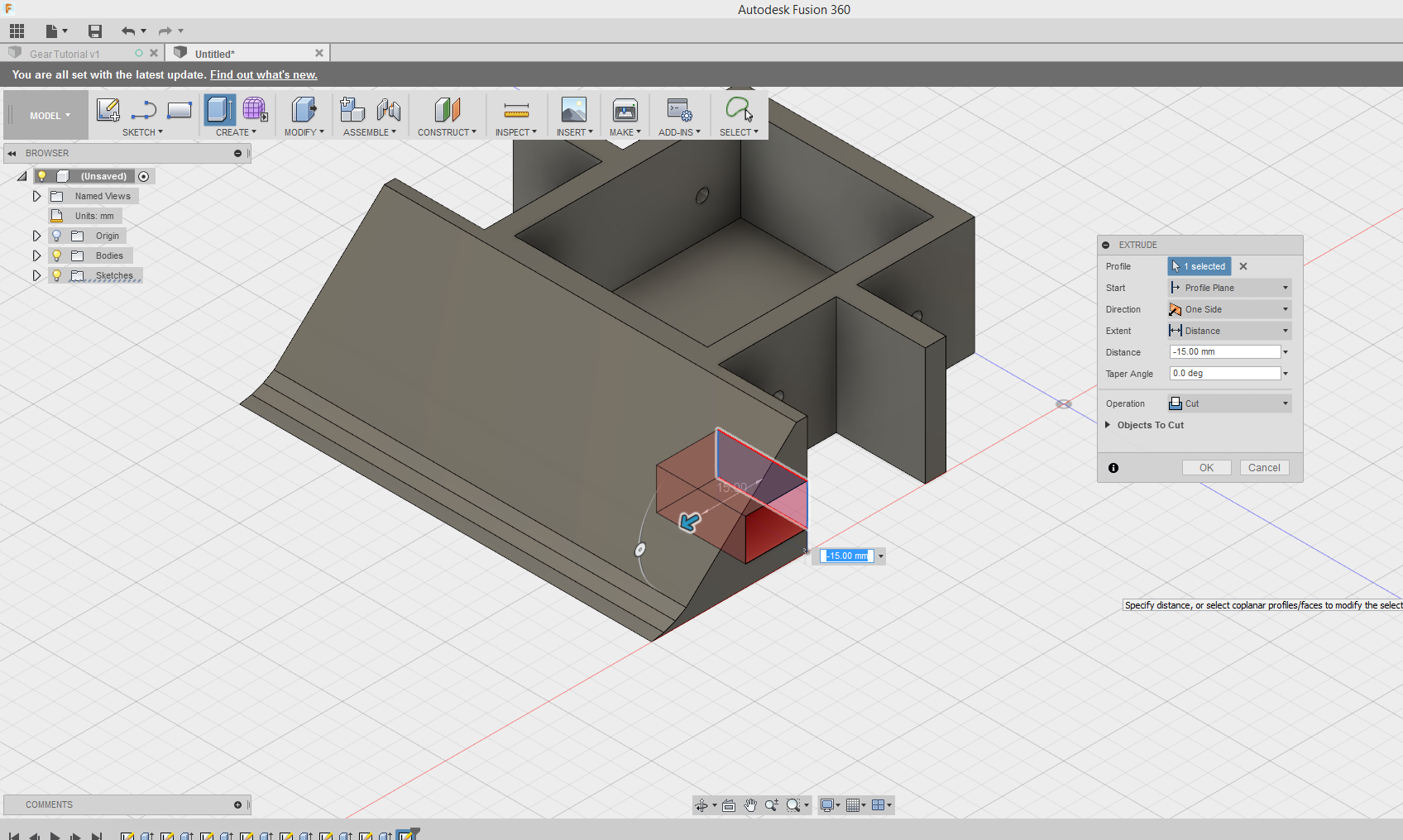Viewport: 1403px width, 840px height.
Task: Toggle visibility of the Origin folder
Action: [56, 236]
